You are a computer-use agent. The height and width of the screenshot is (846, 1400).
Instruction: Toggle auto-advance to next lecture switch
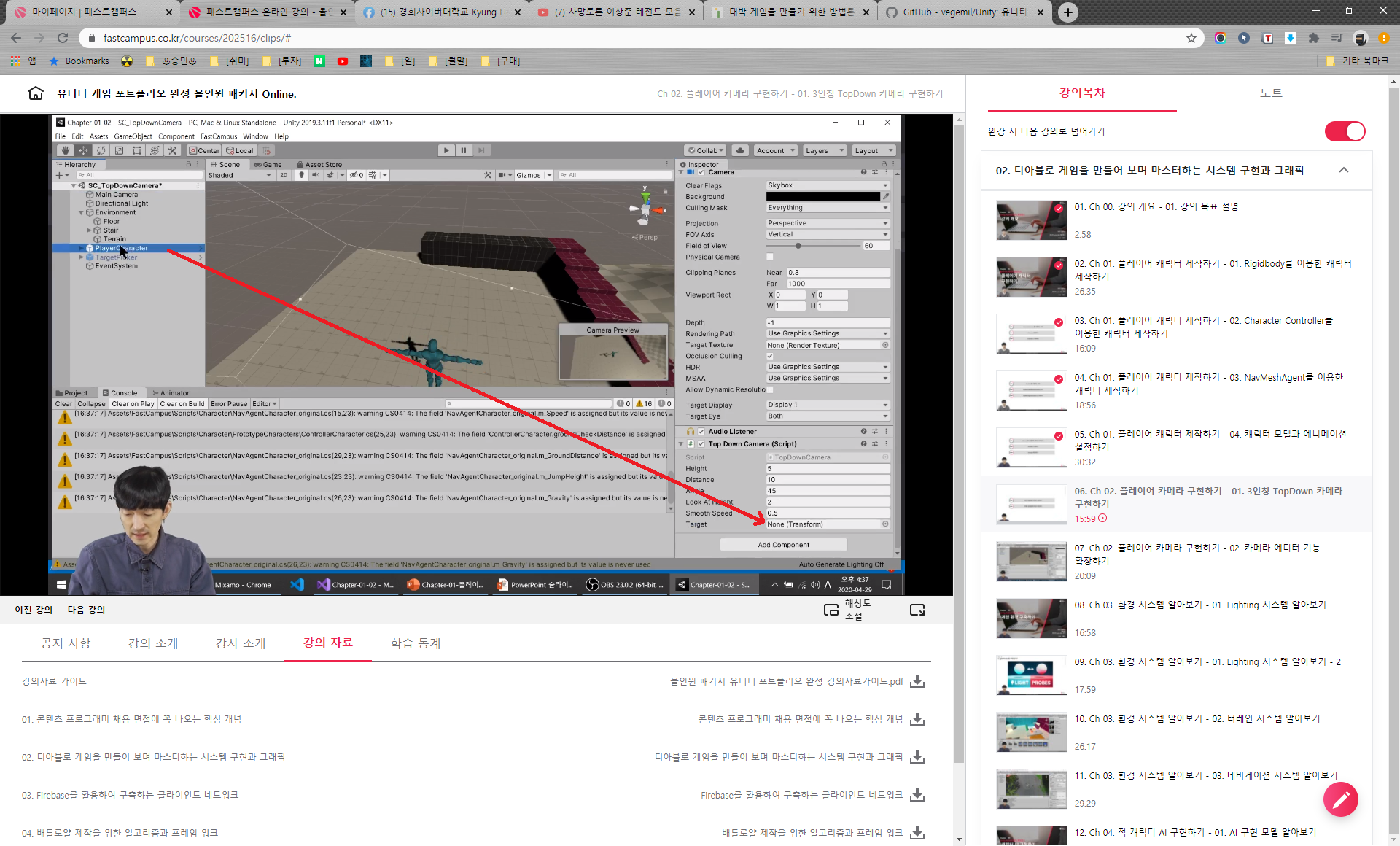tap(1345, 131)
